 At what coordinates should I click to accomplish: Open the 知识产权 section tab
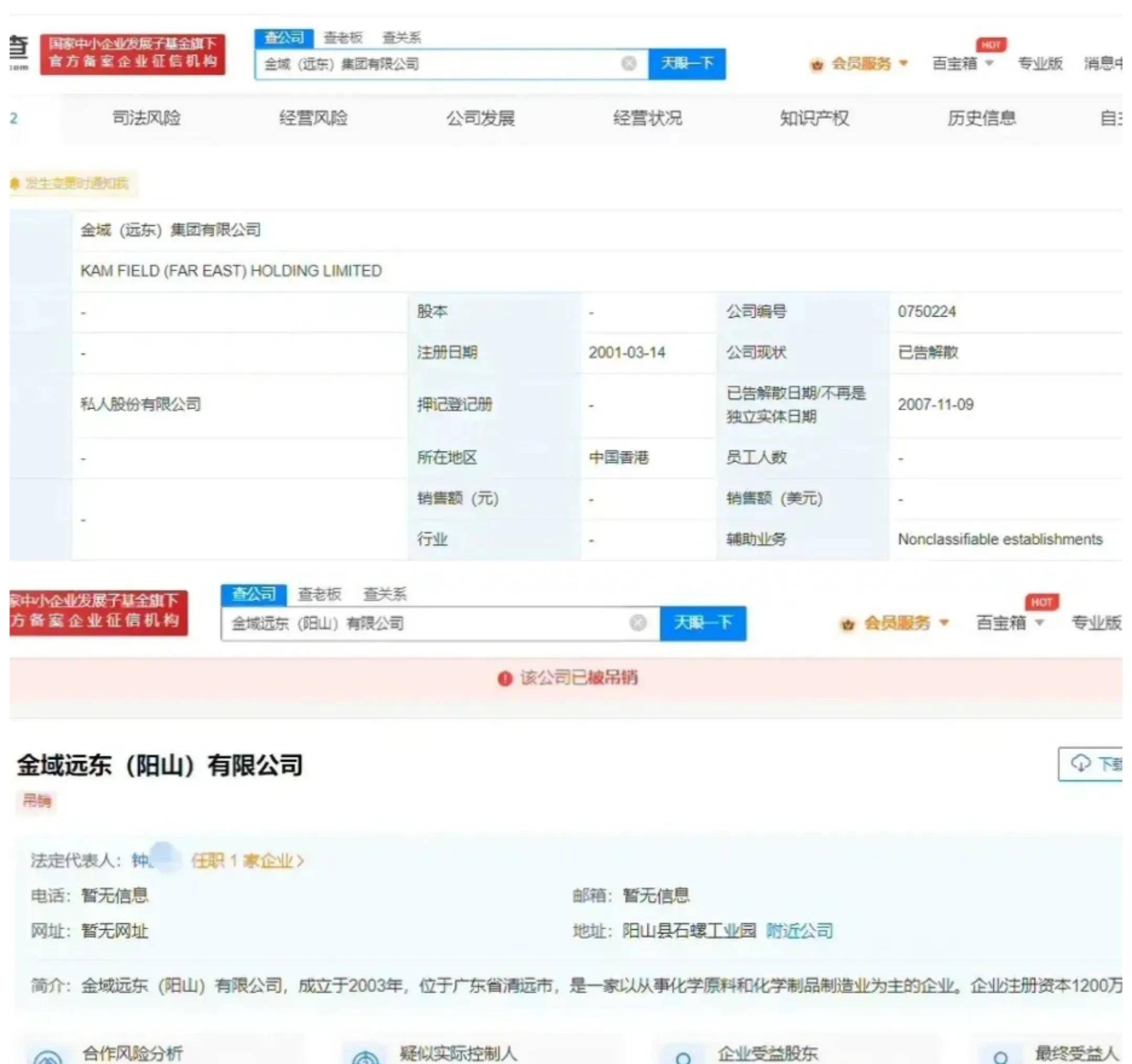click(814, 118)
